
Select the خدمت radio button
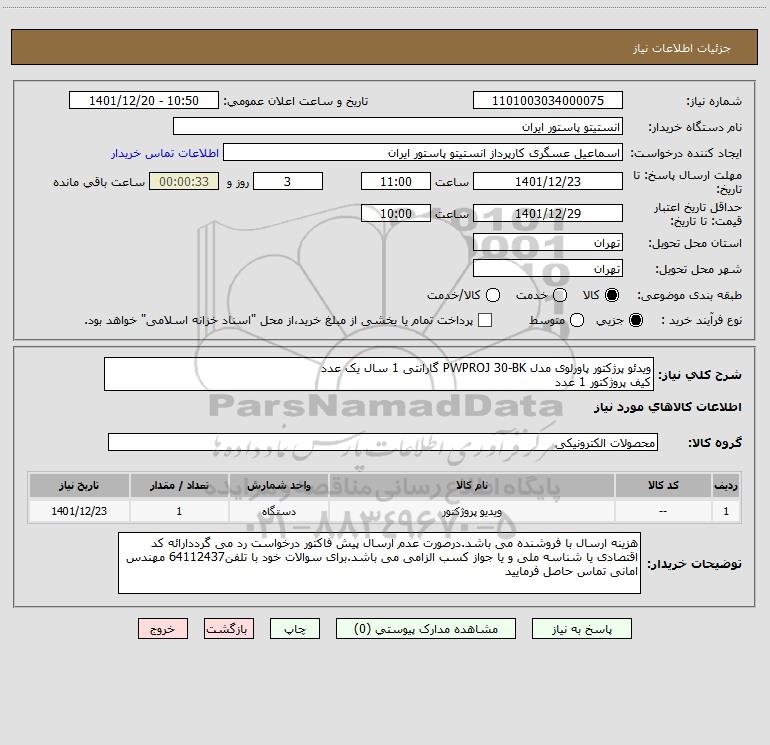560,295
